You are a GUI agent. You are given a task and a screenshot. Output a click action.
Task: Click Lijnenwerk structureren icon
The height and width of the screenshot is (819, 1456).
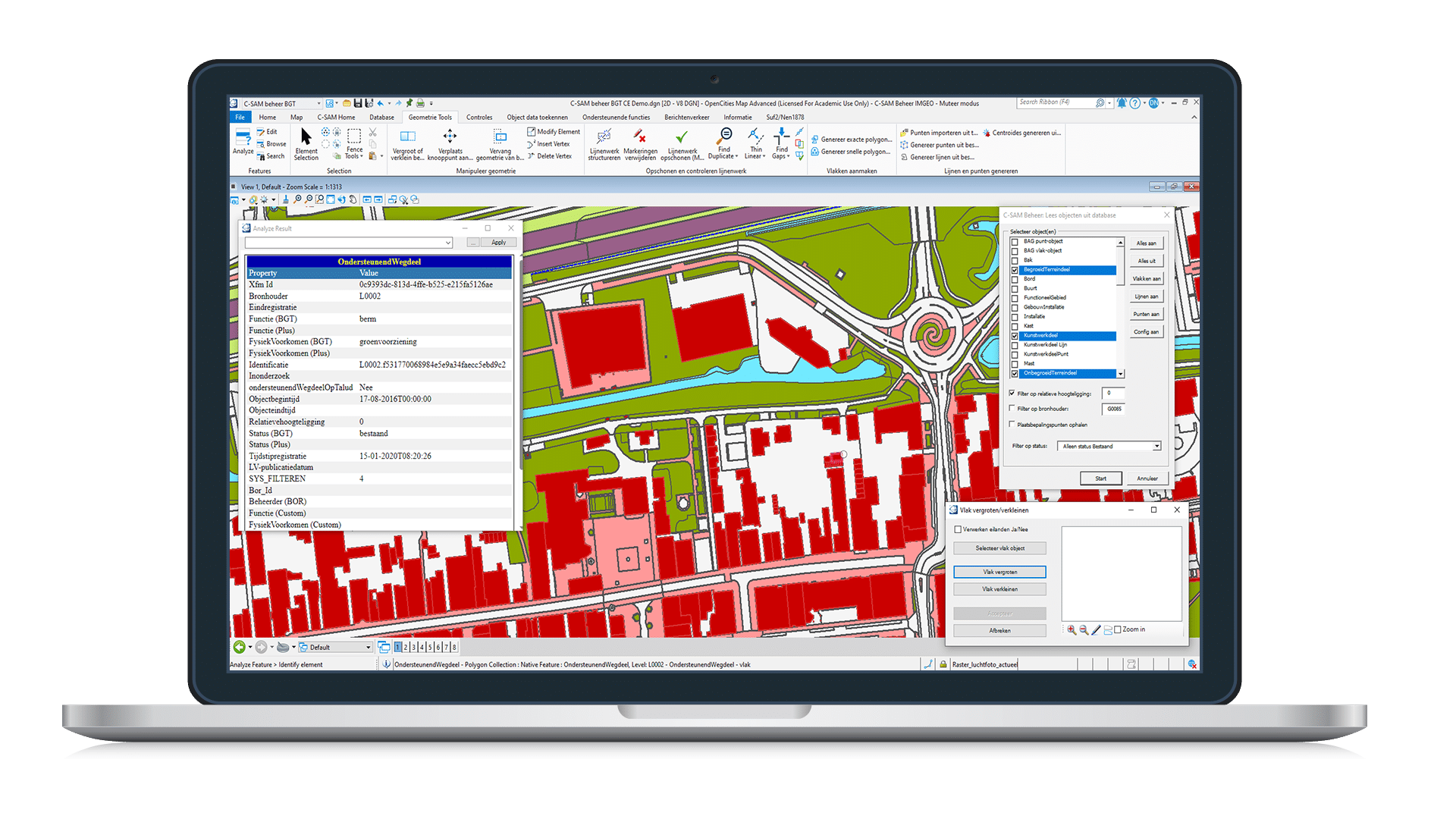click(x=604, y=143)
